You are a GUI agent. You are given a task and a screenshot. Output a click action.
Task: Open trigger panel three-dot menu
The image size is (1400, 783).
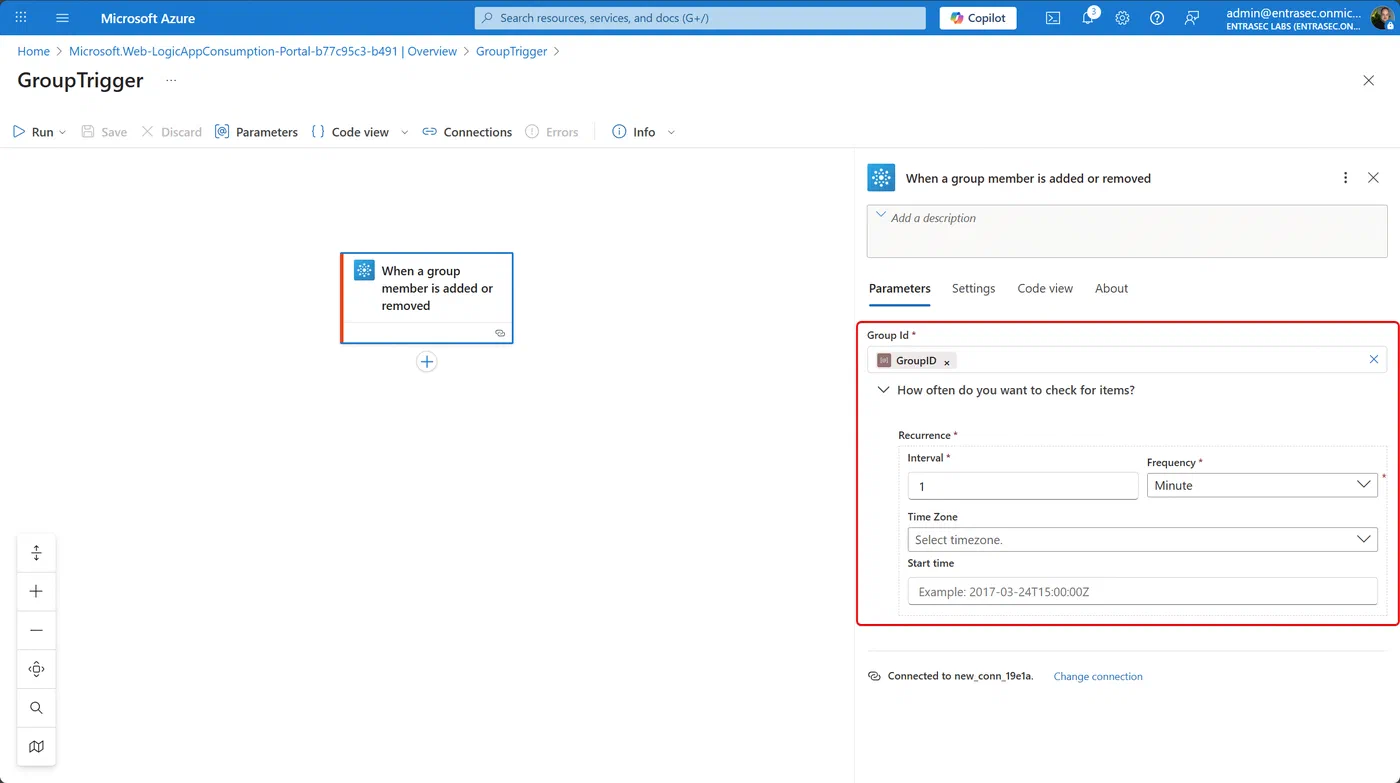point(1345,178)
